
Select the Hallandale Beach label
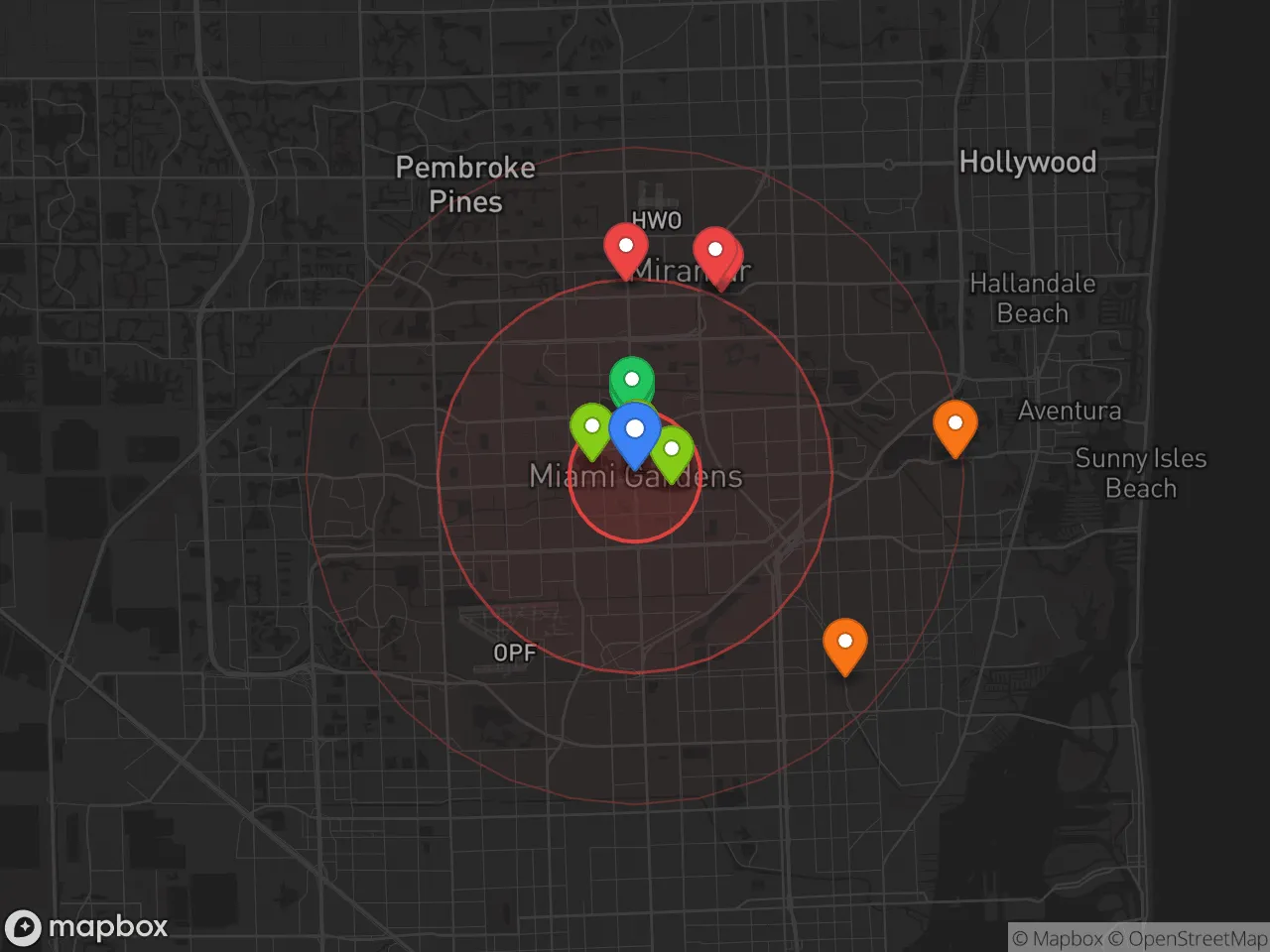1032,297
